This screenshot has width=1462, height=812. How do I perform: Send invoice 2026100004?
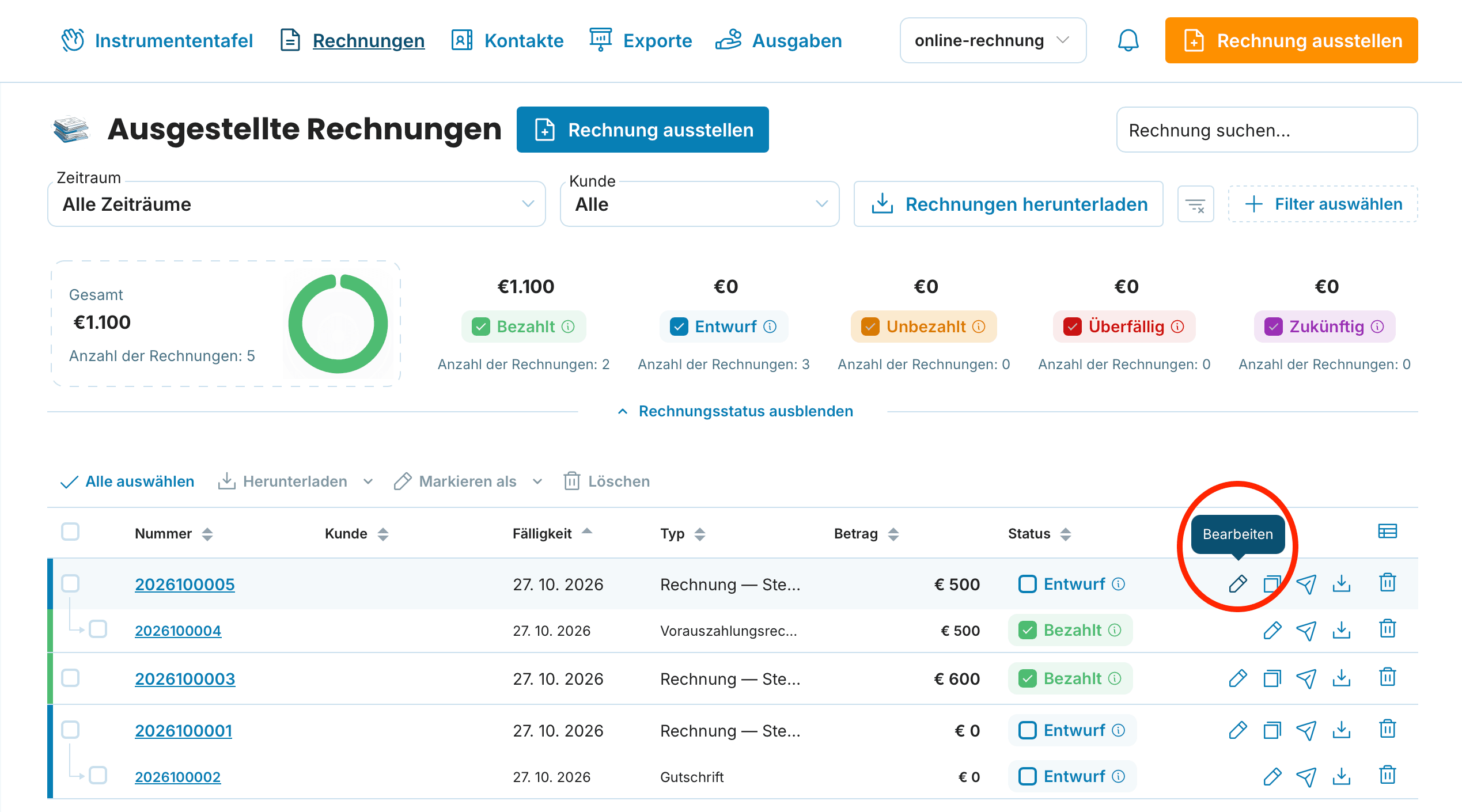click(x=1306, y=631)
